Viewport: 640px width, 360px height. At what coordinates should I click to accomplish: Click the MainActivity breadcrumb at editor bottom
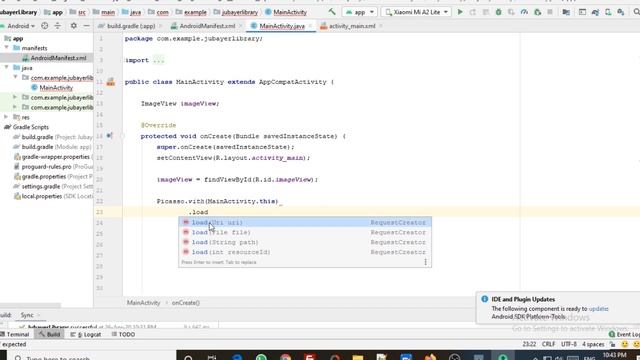tap(143, 303)
